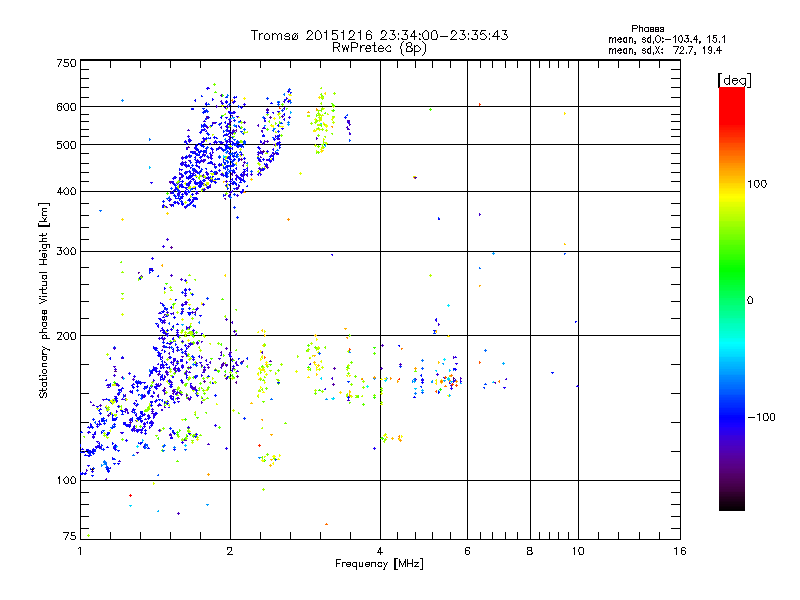The width and height of the screenshot is (800, 600).
Task: Select the "mean, sd,X: 72.7, 19.4" statistic
Action: (665, 50)
